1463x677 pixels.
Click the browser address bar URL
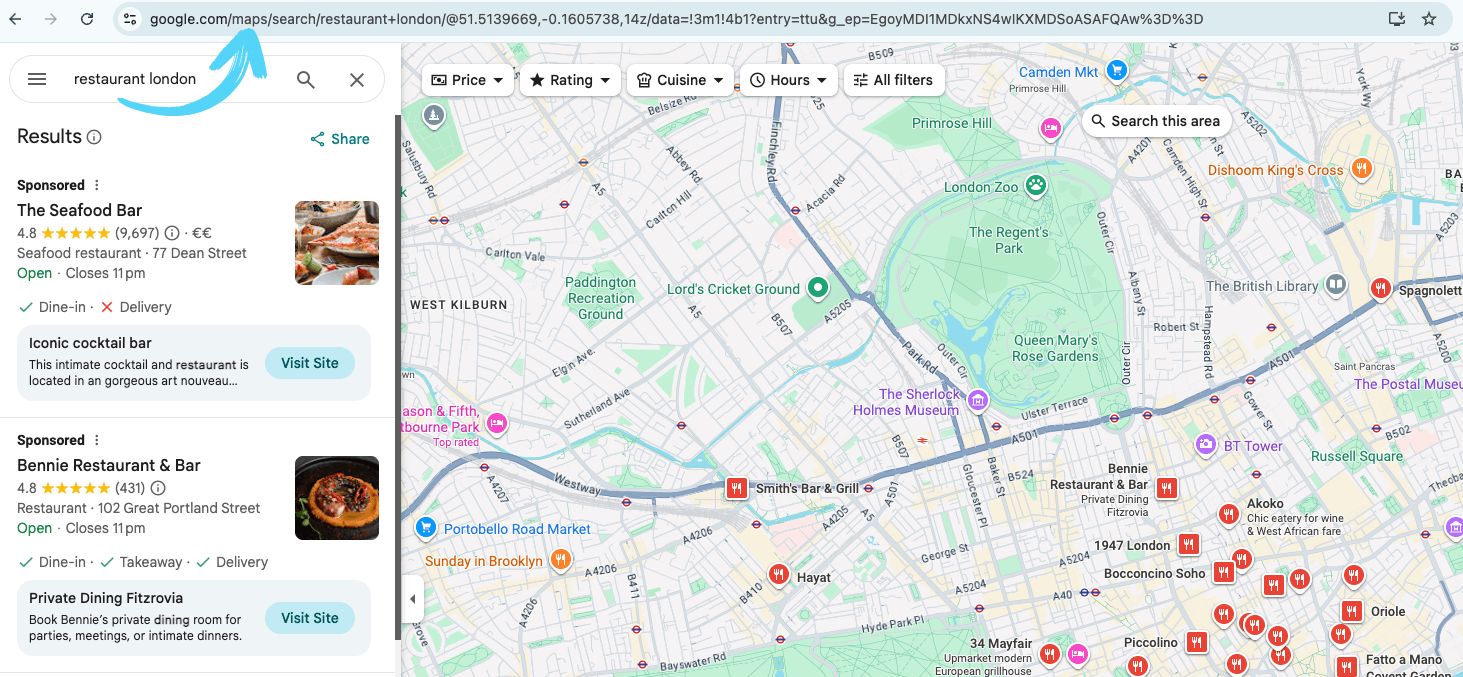[x=676, y=19]
